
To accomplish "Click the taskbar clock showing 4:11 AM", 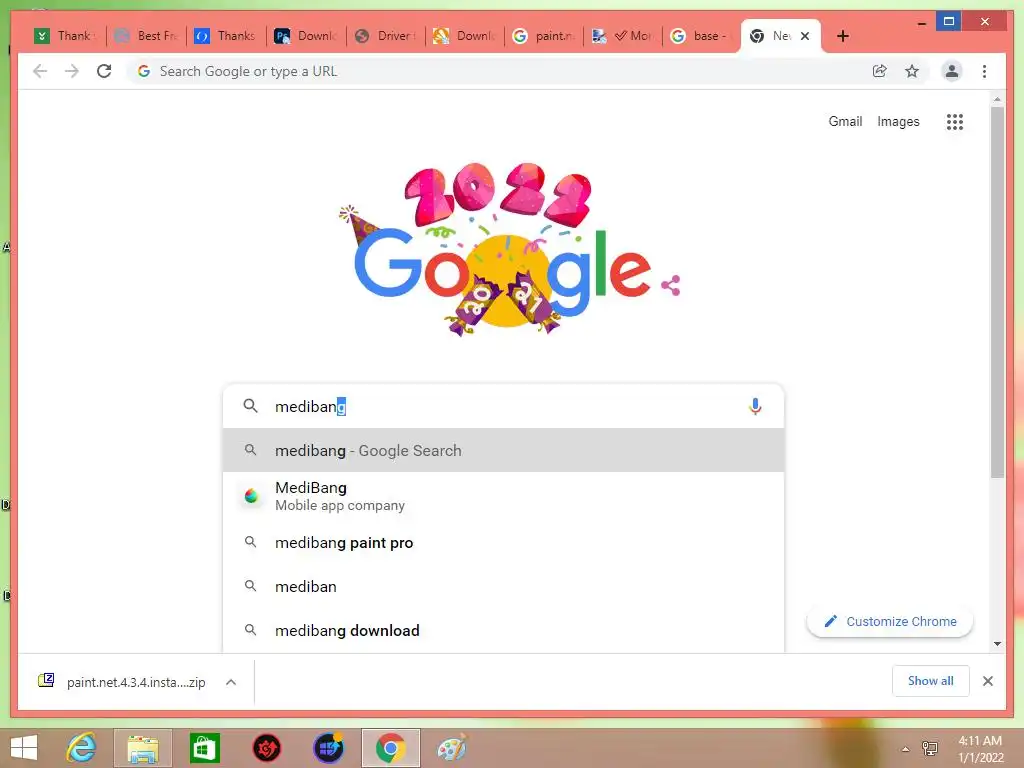I will click(x=980, y=748).
